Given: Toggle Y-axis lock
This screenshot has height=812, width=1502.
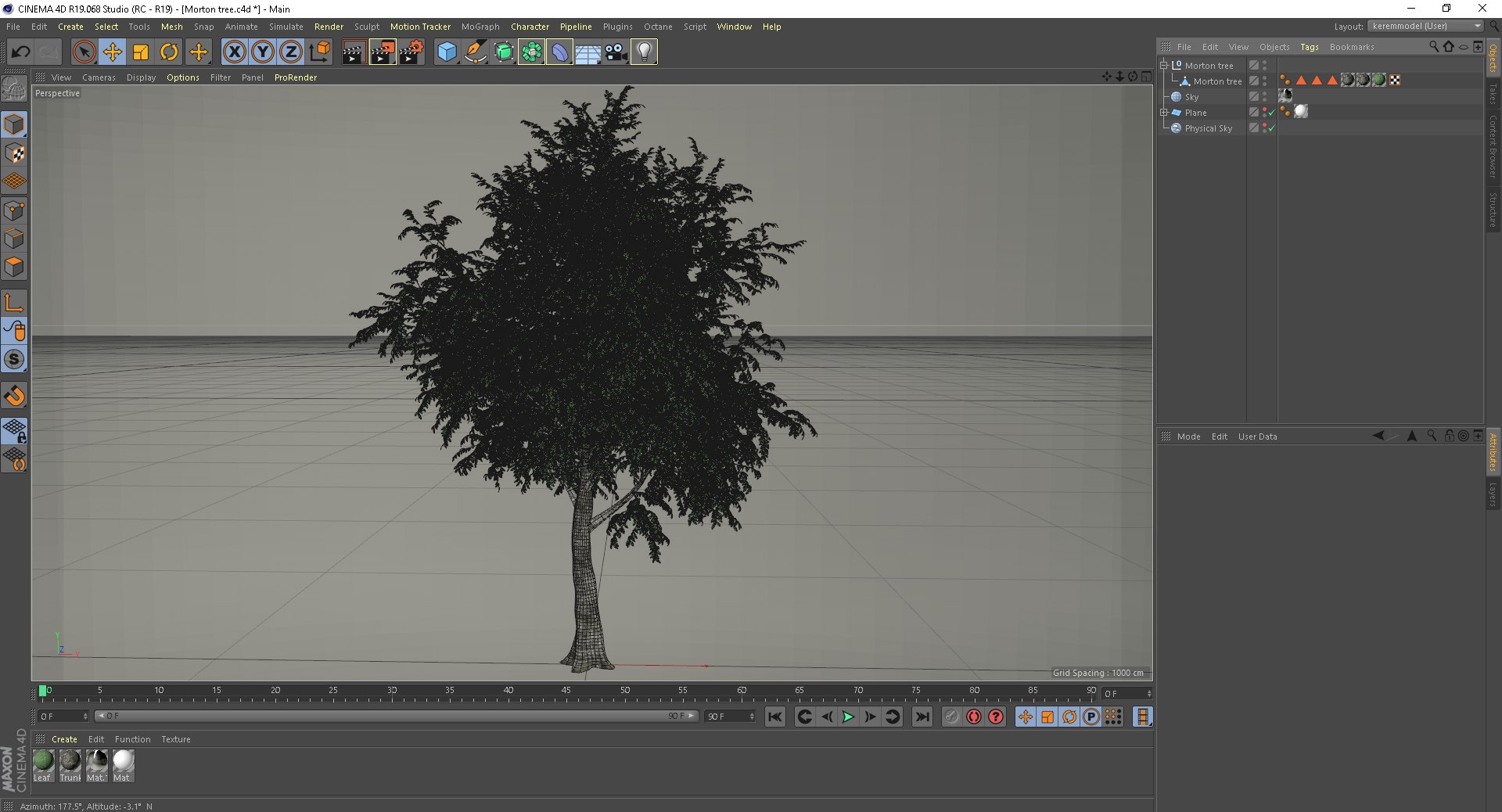Looking at the screenshot, I should click(263, 52).
